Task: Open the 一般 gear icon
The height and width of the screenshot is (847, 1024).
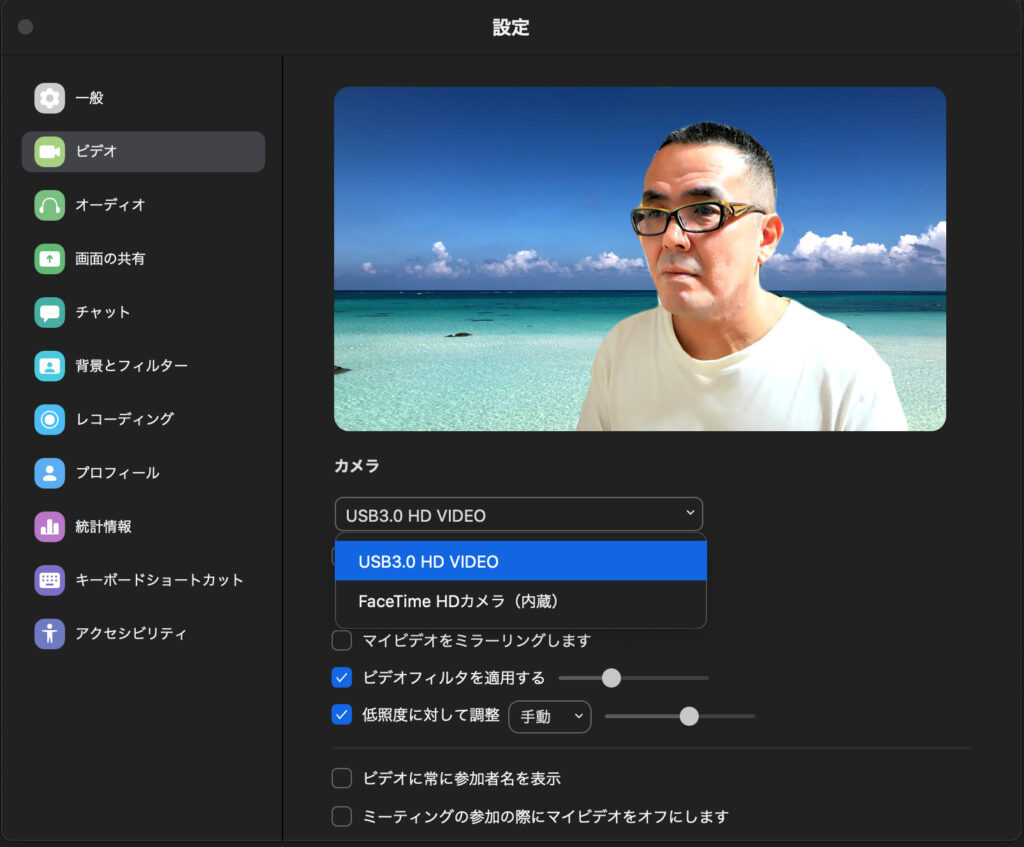Action: [50, 98]
